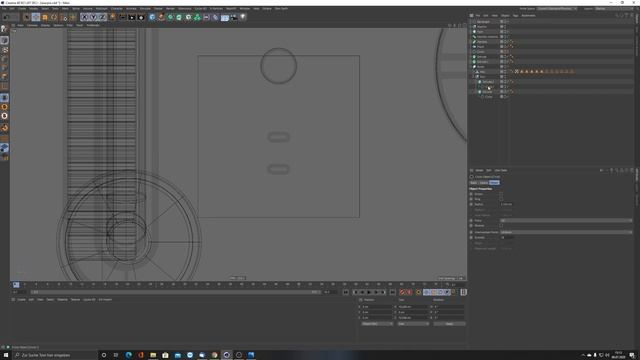Click the Apply button in coordinates panel

pyautogui.click(x=449, y=324)
